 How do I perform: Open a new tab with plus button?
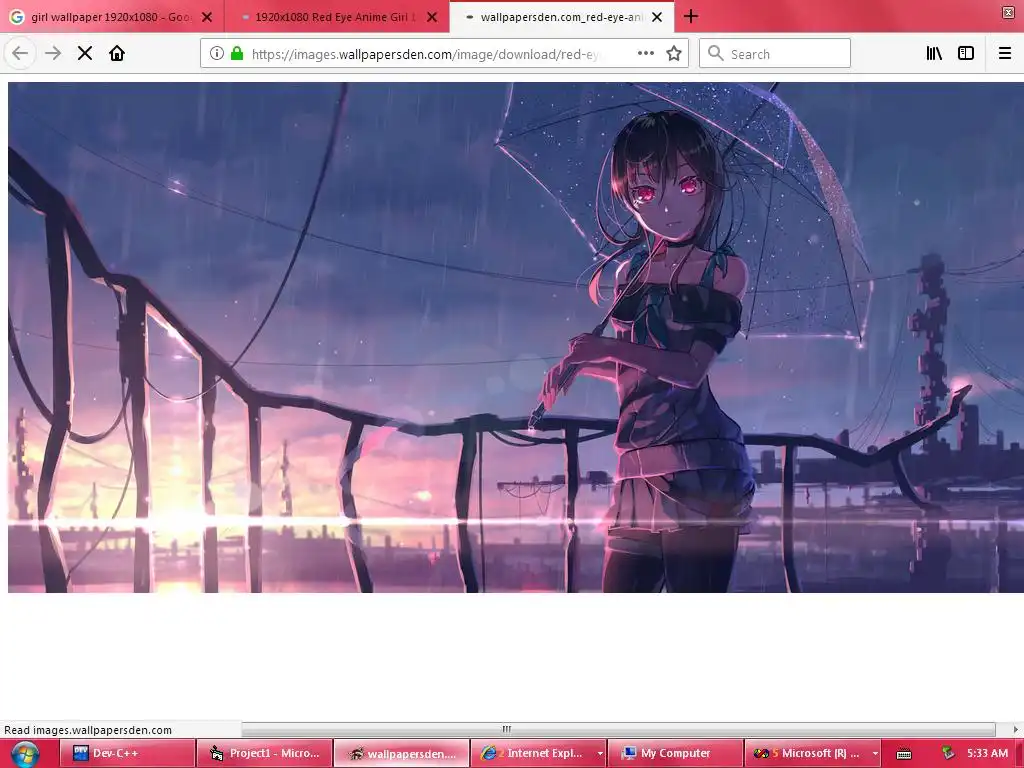pyautogui.click(x=691, y=16)
